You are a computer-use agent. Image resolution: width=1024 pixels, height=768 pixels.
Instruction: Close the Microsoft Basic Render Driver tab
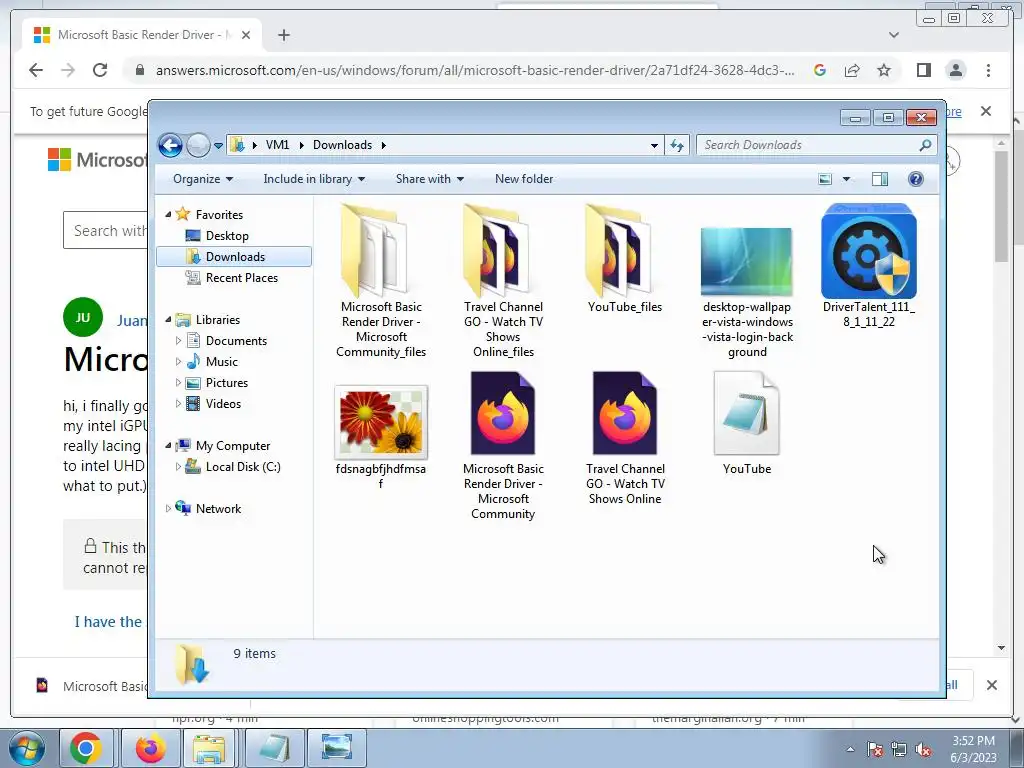pyautogui.click(x=246, y=35)
